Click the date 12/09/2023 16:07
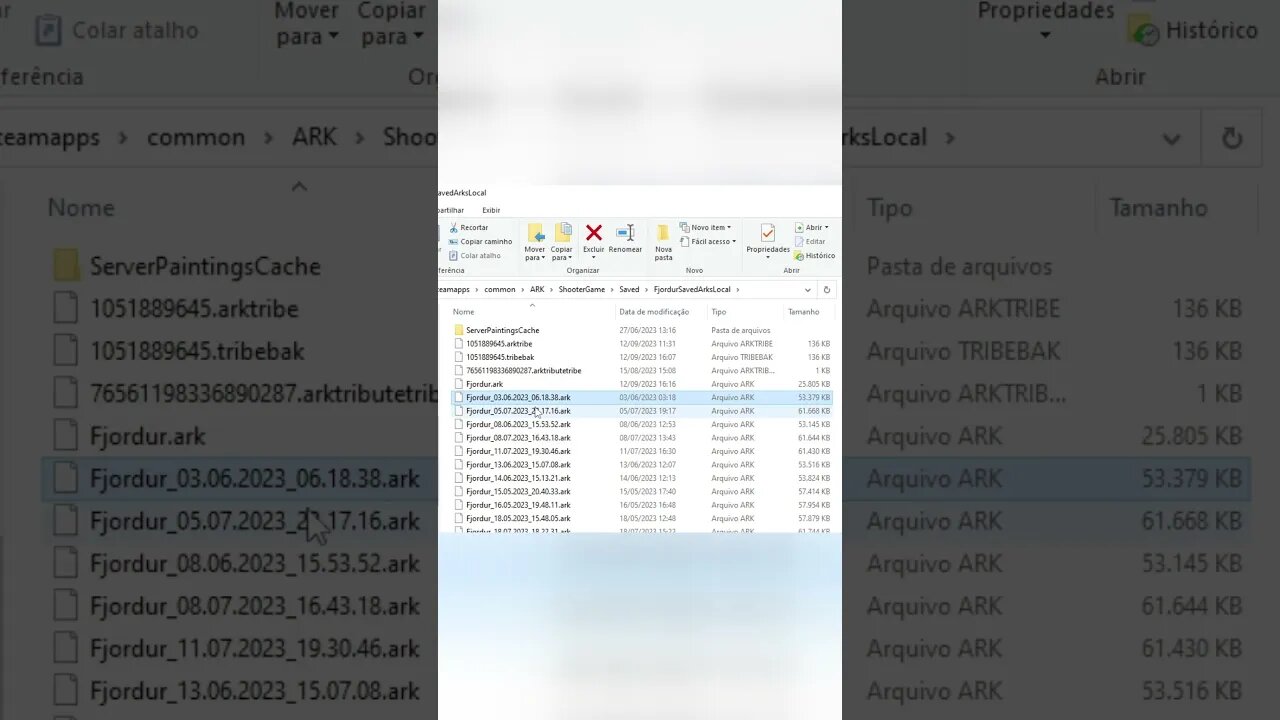 [x=647, y=357]
